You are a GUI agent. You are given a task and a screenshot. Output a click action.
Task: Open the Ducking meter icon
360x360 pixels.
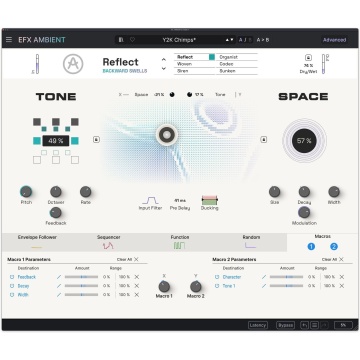pyautogui.click(x=210, y=200)
